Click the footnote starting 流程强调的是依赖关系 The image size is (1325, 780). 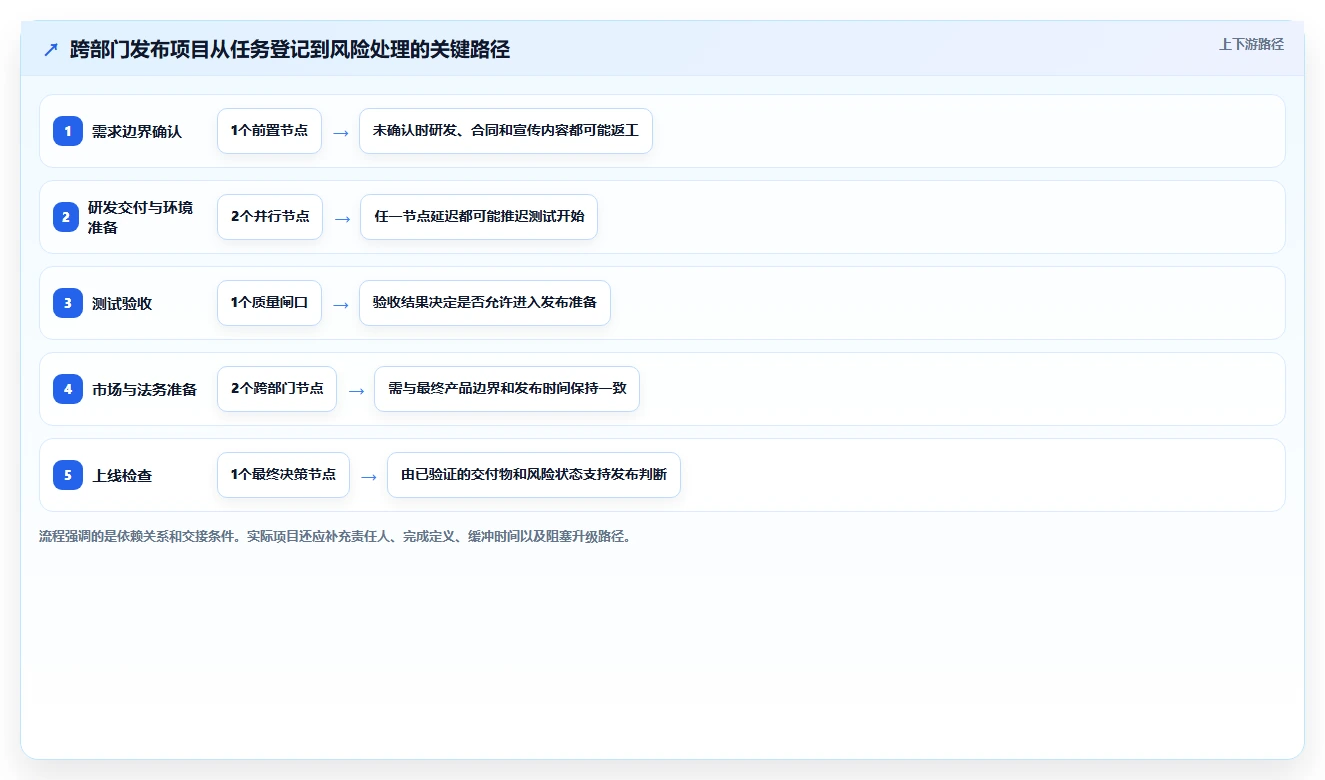click(x=335, y=537)
